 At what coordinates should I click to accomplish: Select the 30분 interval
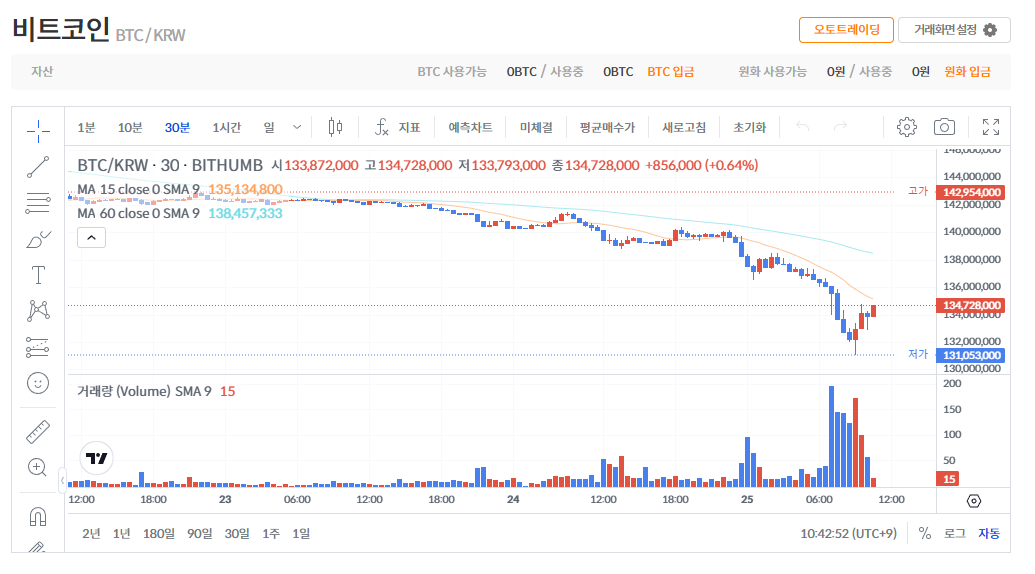click(x=177, y=127)
